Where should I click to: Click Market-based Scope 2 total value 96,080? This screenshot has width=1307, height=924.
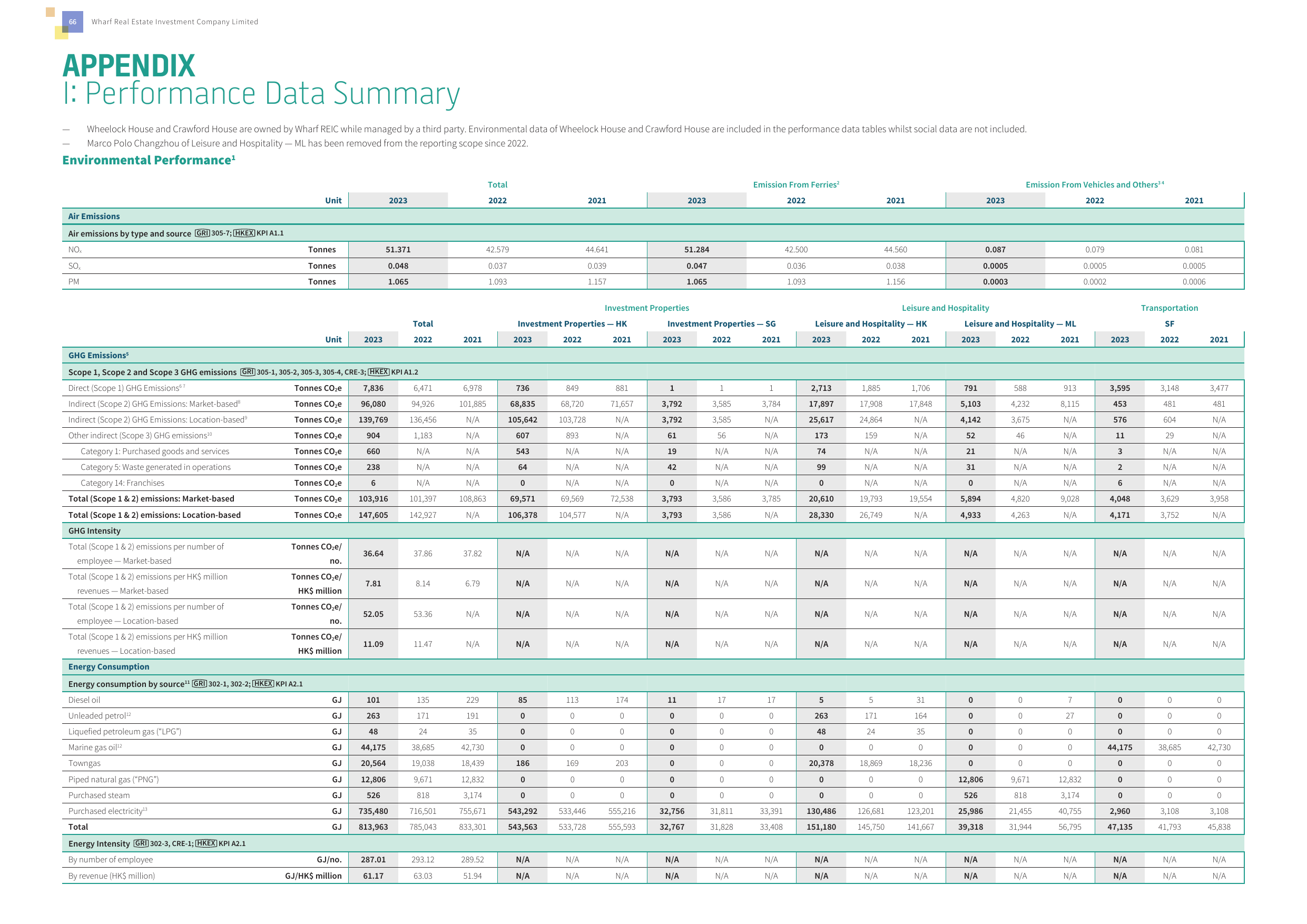373,404
